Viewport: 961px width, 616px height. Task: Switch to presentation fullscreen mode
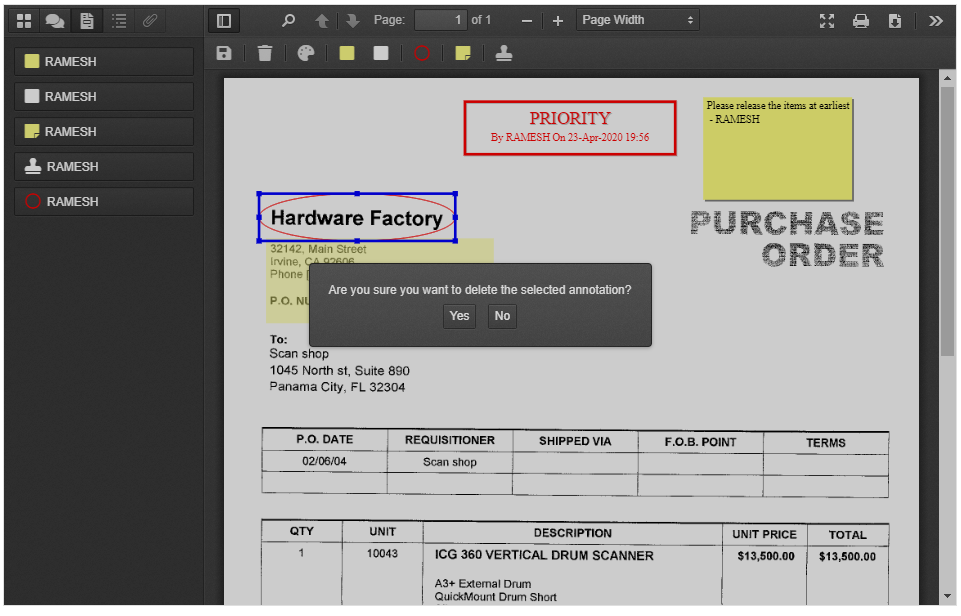tap(827, 20)
